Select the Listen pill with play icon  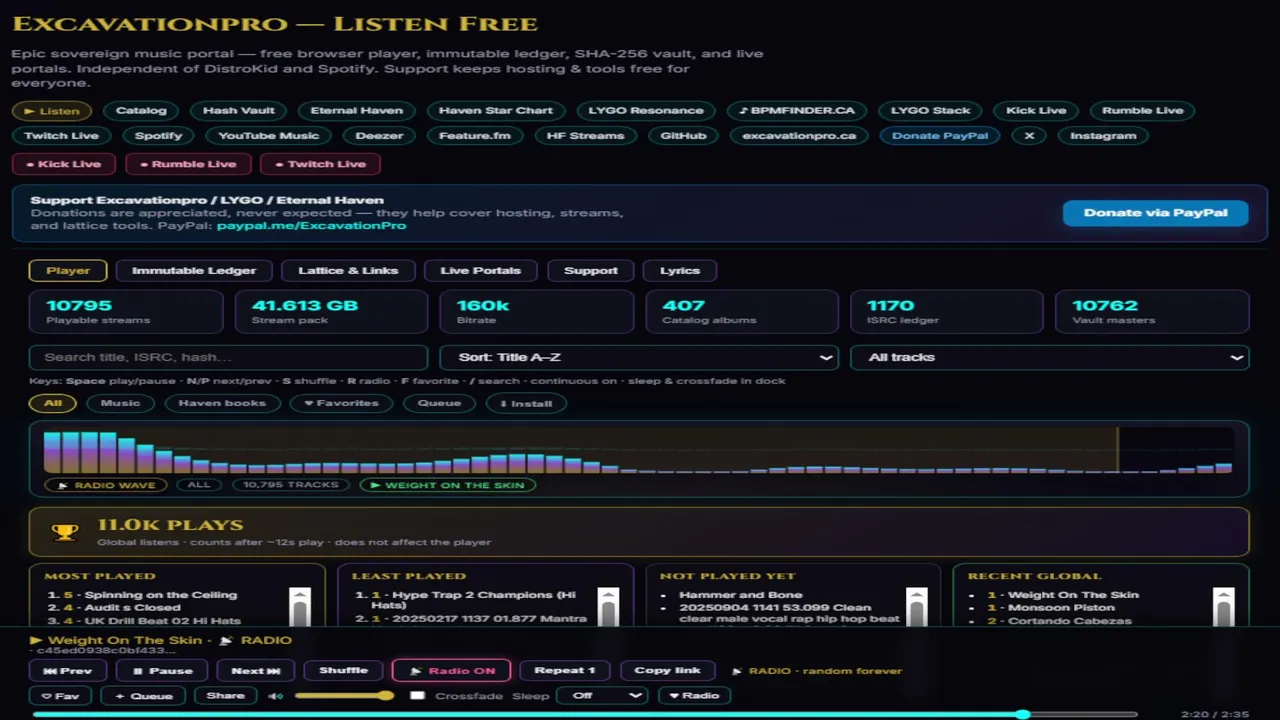(x=52, y=111)
